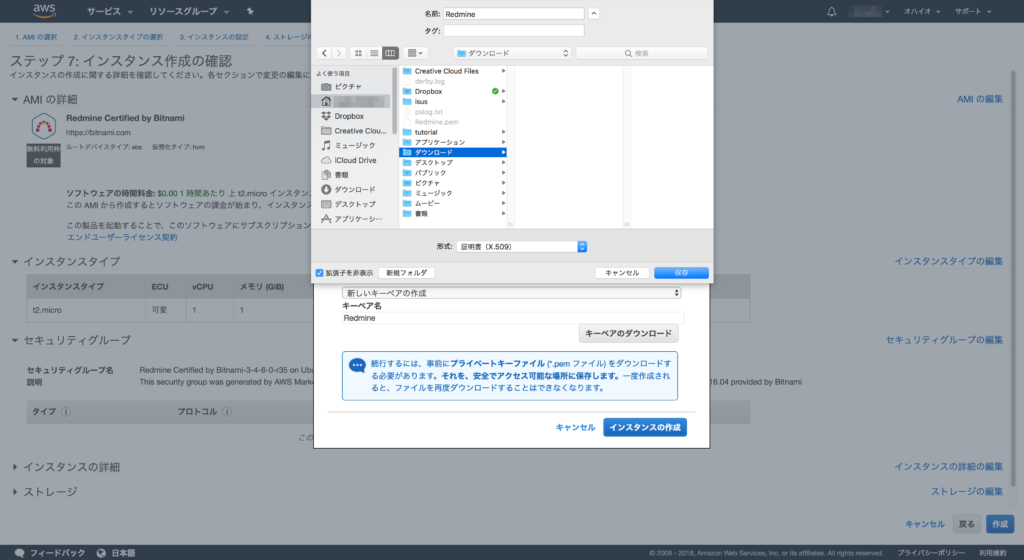Open the certificate format dropdown

(x=521, y=246)
